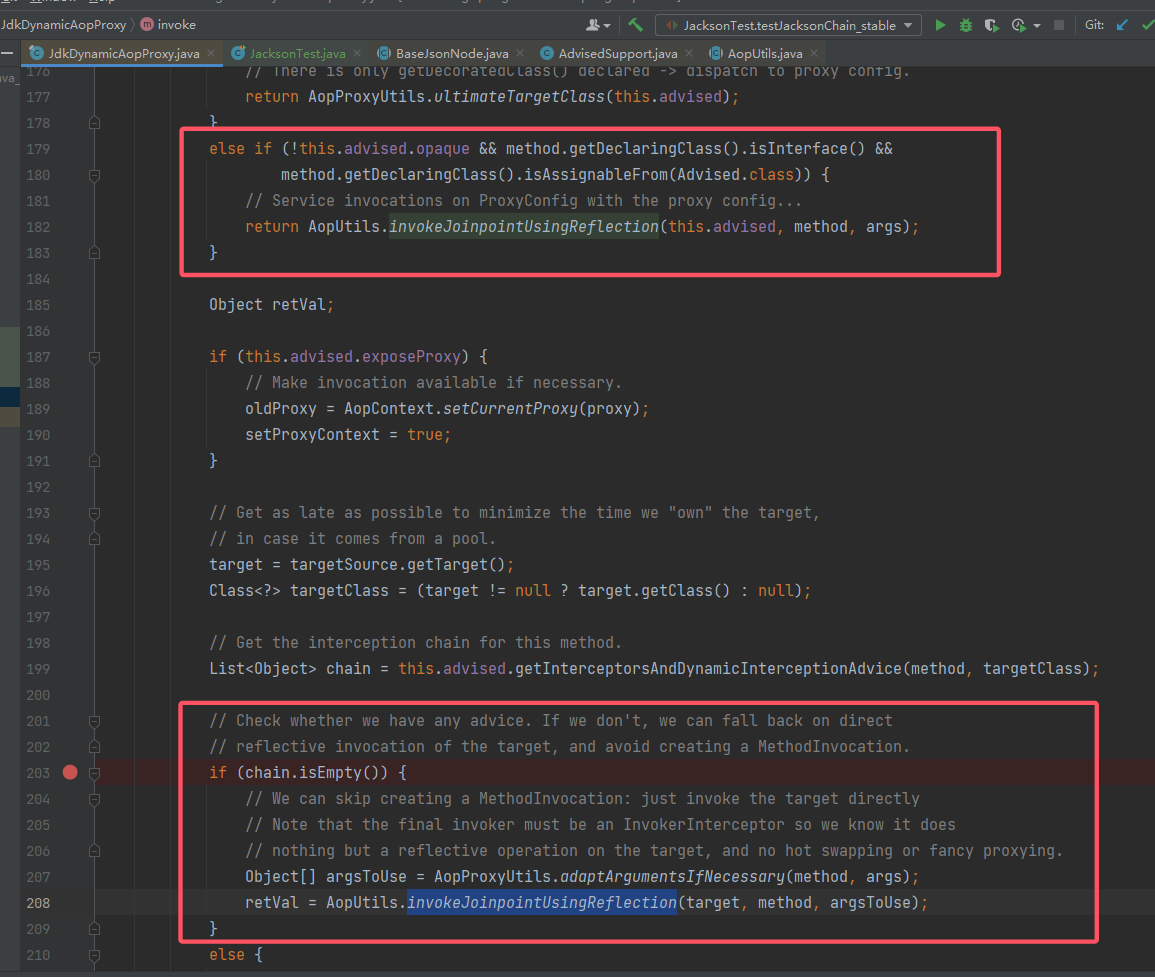
Task: Switch to the JdkDynamicAopProxy.java tab
Action: [122, 53]
